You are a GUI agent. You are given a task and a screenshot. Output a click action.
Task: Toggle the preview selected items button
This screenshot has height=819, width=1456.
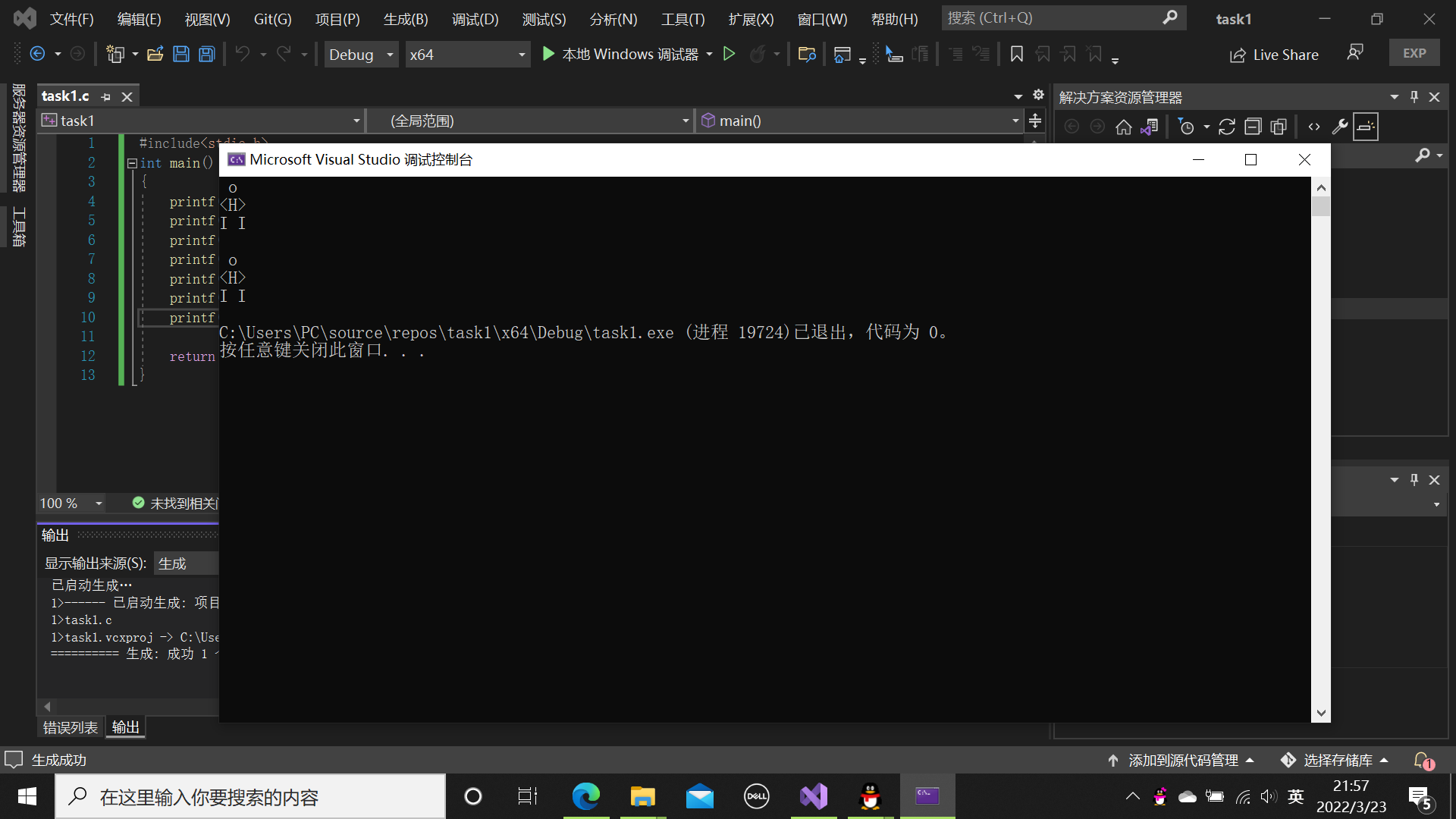point(1366,127)
